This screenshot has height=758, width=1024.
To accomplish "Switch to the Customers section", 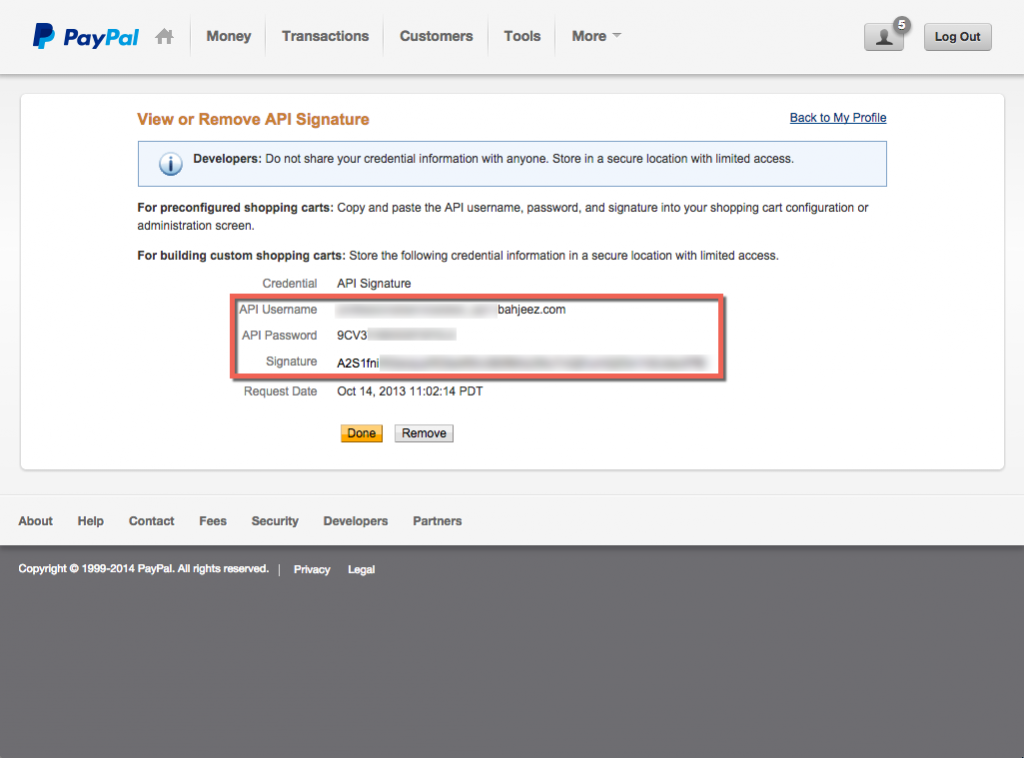I will point(435,35).
